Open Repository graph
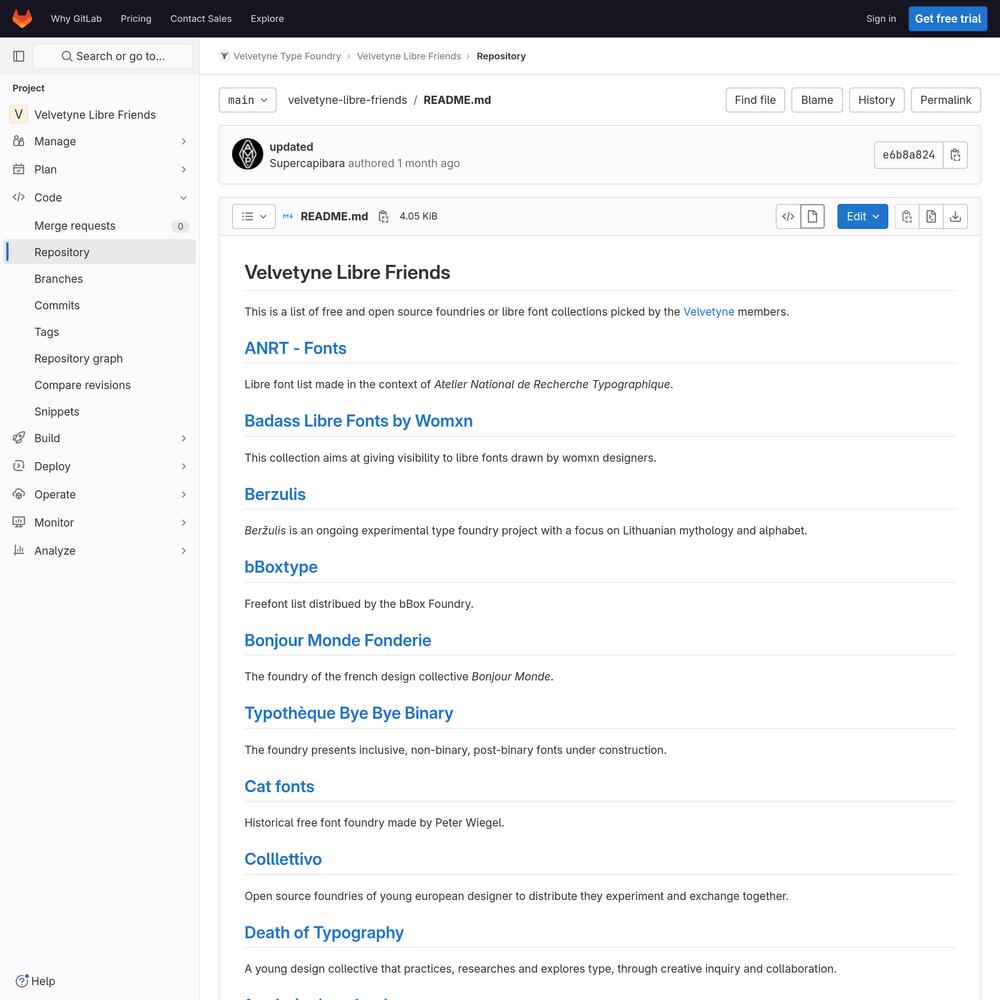Viewport: 1000px width, 1000px height. (x=100, y=358)
